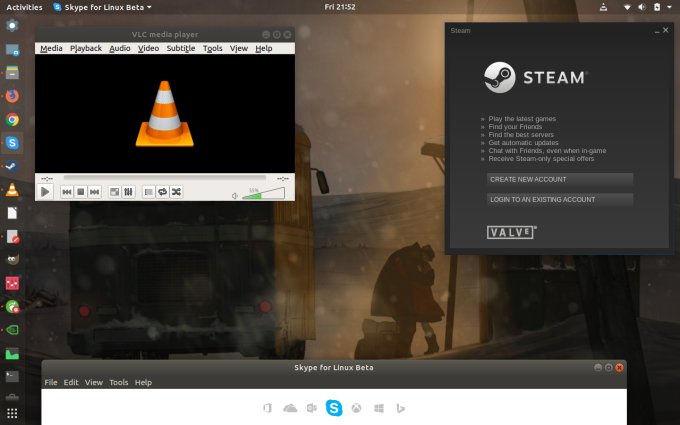Click the VLC volume slider

262,193
